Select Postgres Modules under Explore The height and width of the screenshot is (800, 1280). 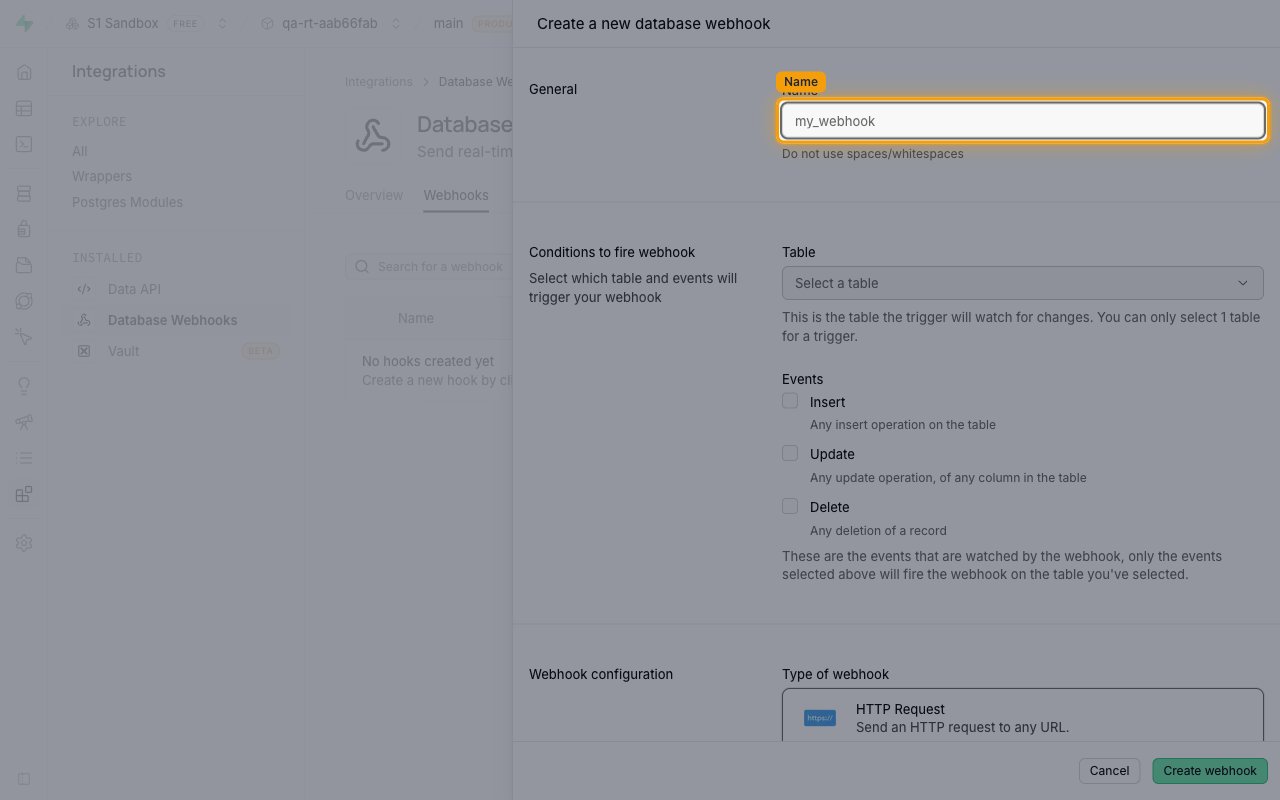tap(127, 202)
